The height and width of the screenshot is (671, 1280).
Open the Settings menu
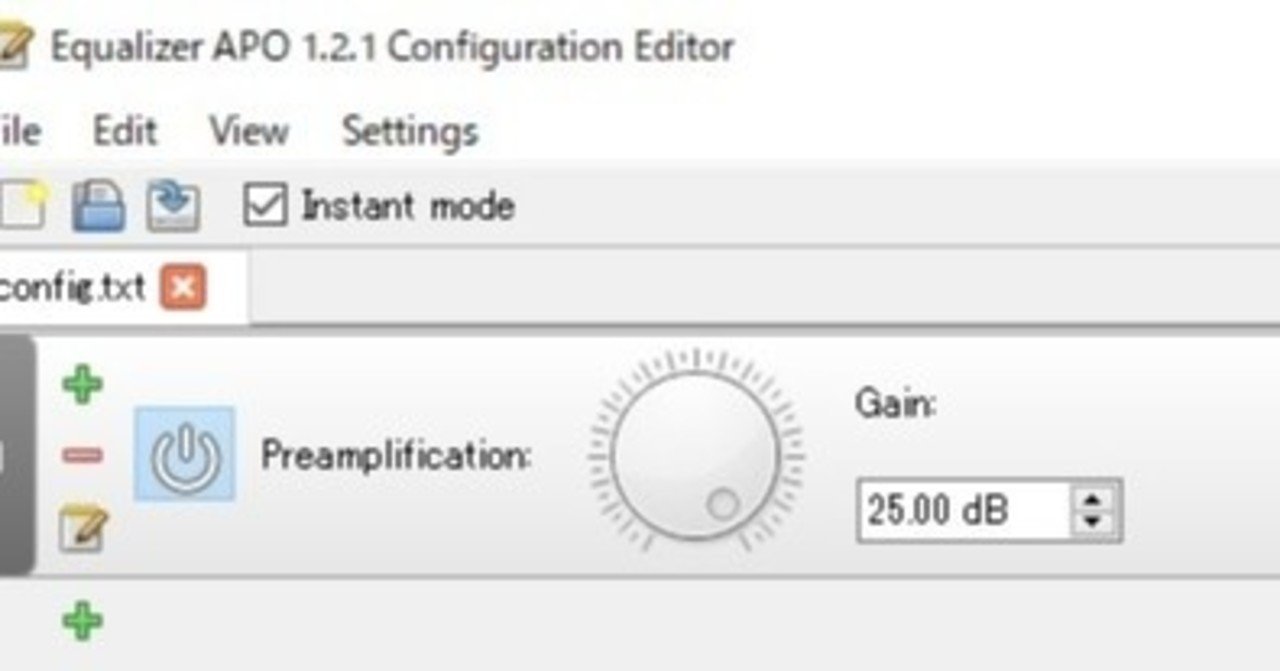pyautogui.click(x=410, y=132)
